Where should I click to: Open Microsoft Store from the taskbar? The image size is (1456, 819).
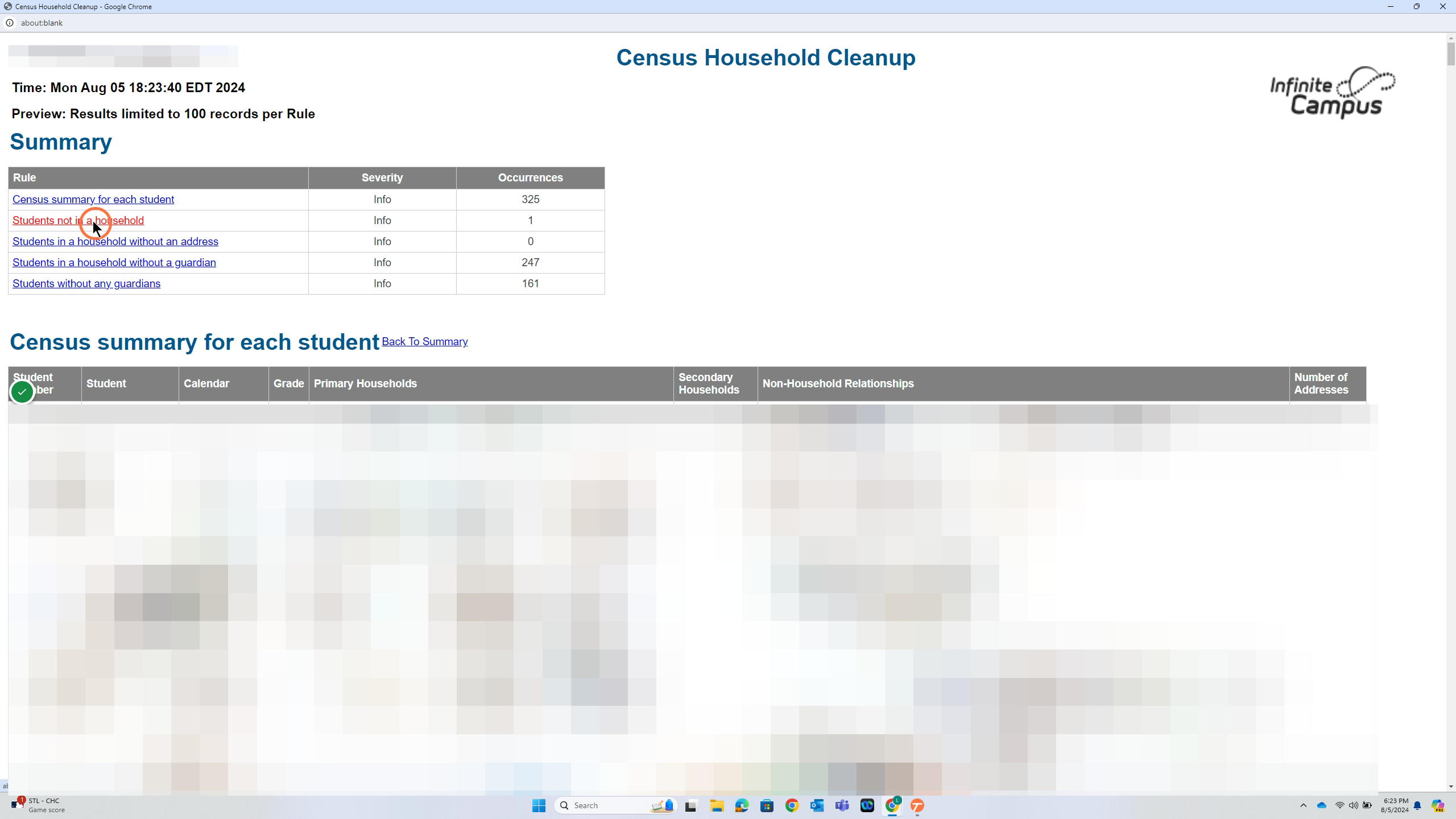(x=767, y=805)
